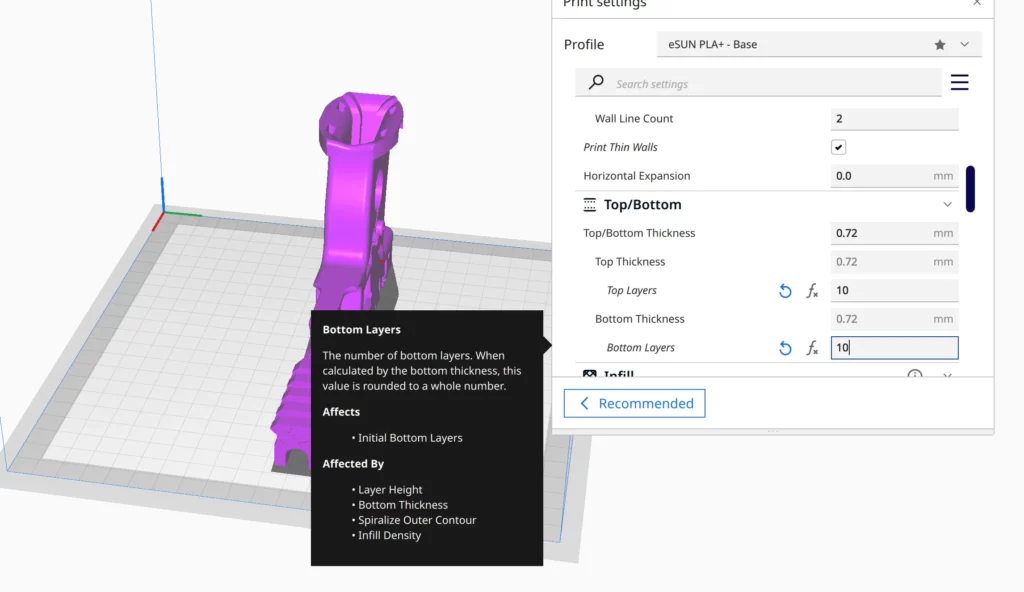Click the Top/Bottom category icon

(x=590, y=205)
